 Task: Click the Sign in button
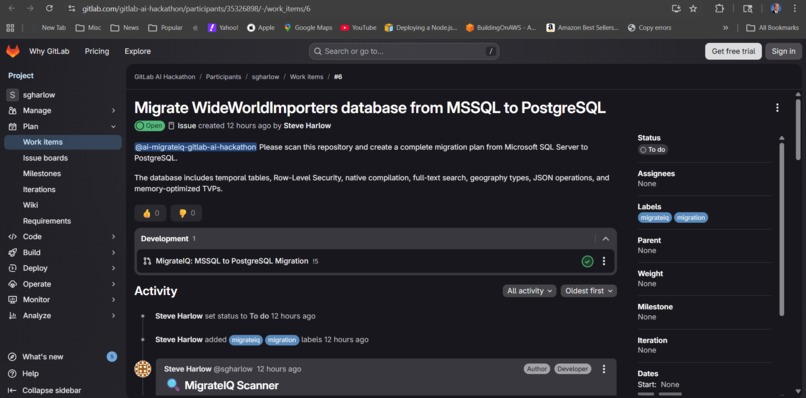pos(783,51)
